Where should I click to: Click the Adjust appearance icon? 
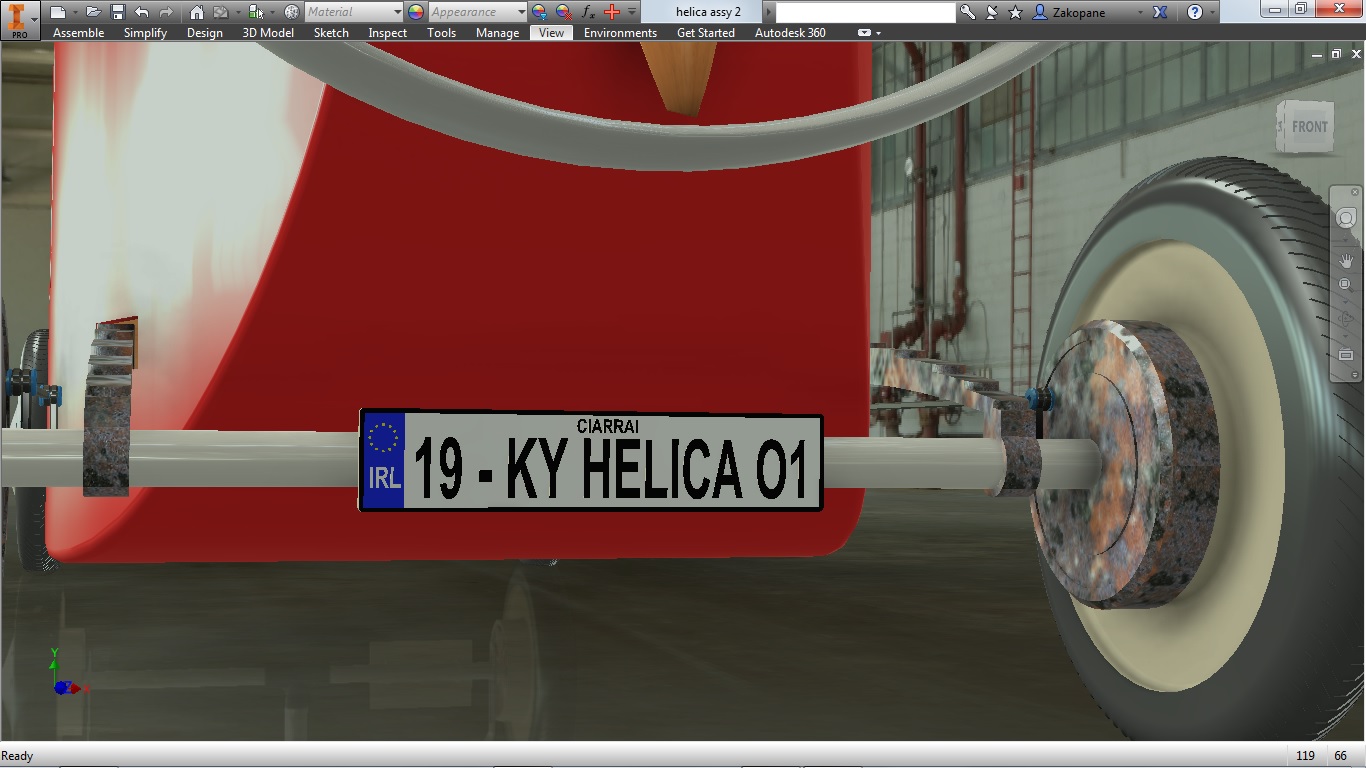tap(540, 12)
